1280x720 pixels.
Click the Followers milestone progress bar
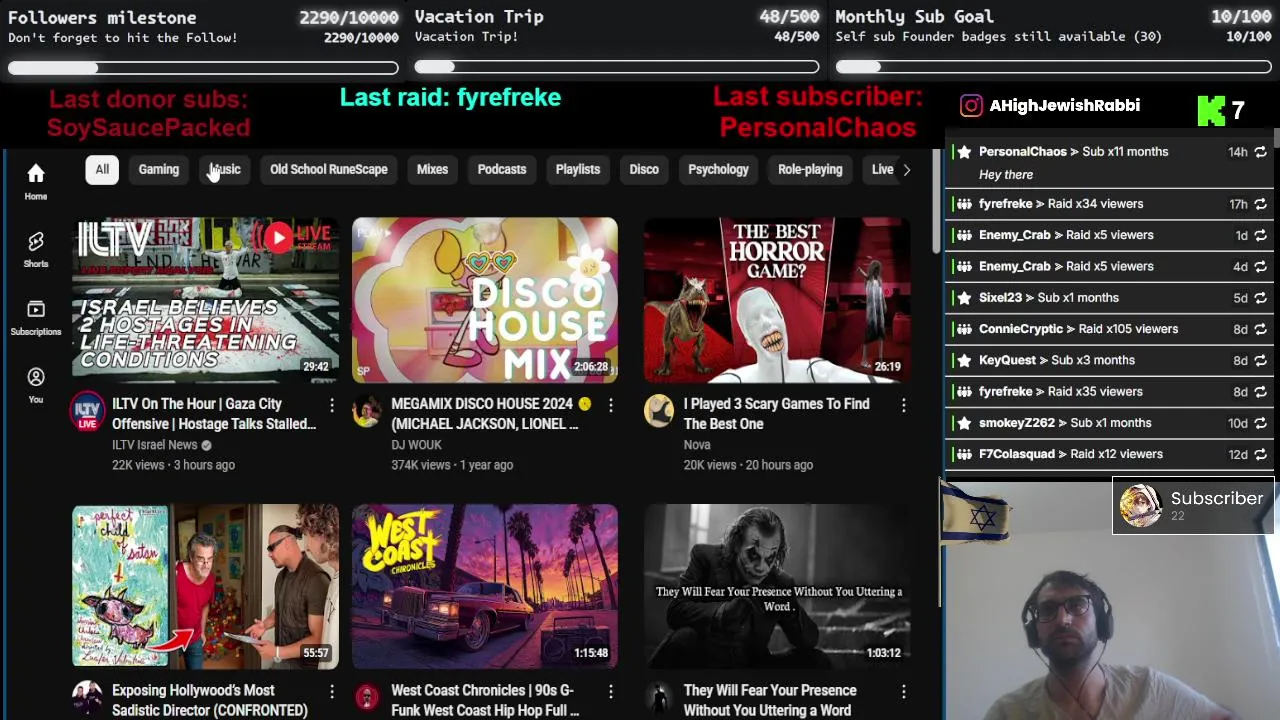(x=203, y=68)
